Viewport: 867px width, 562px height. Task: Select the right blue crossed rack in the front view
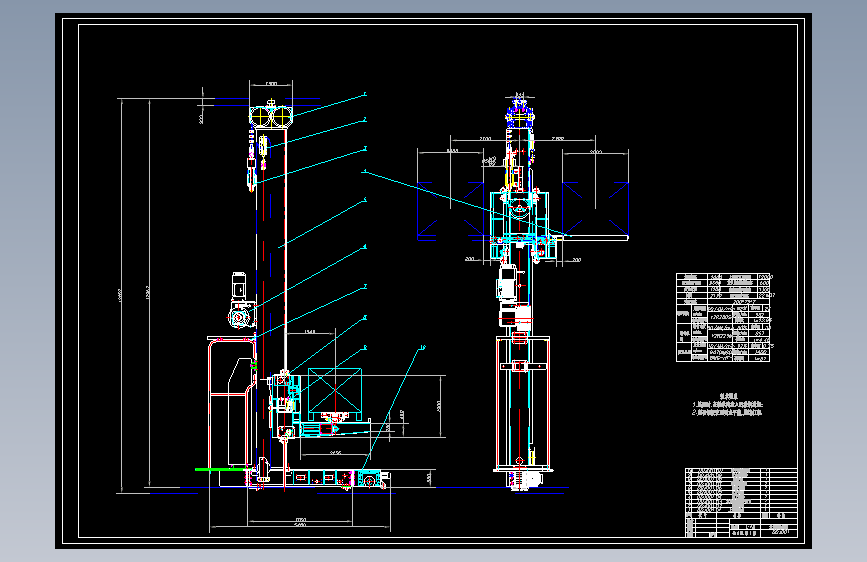click(x=596, y=209)
